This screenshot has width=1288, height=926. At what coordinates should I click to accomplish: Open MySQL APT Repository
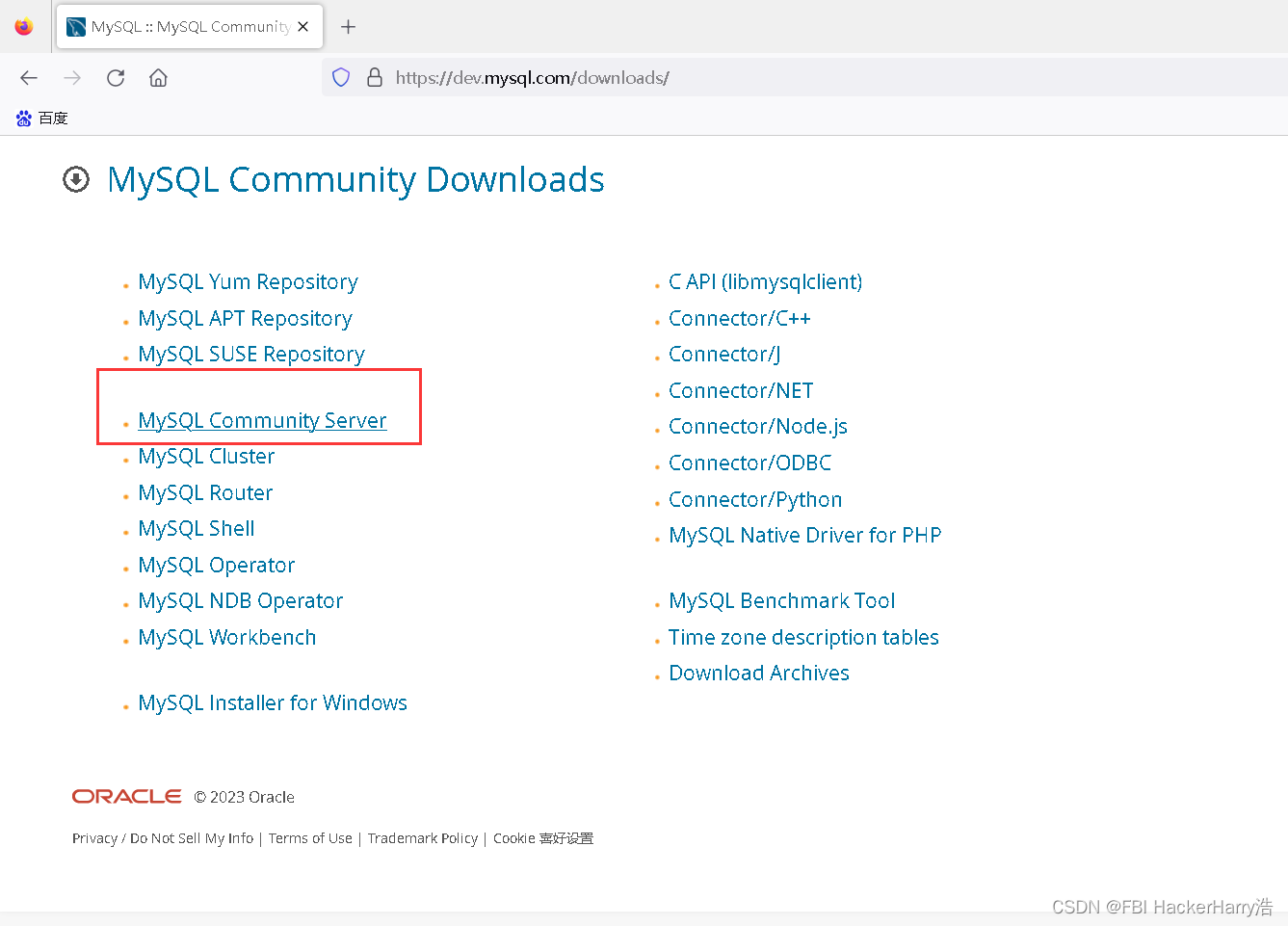tap(245, 319)
